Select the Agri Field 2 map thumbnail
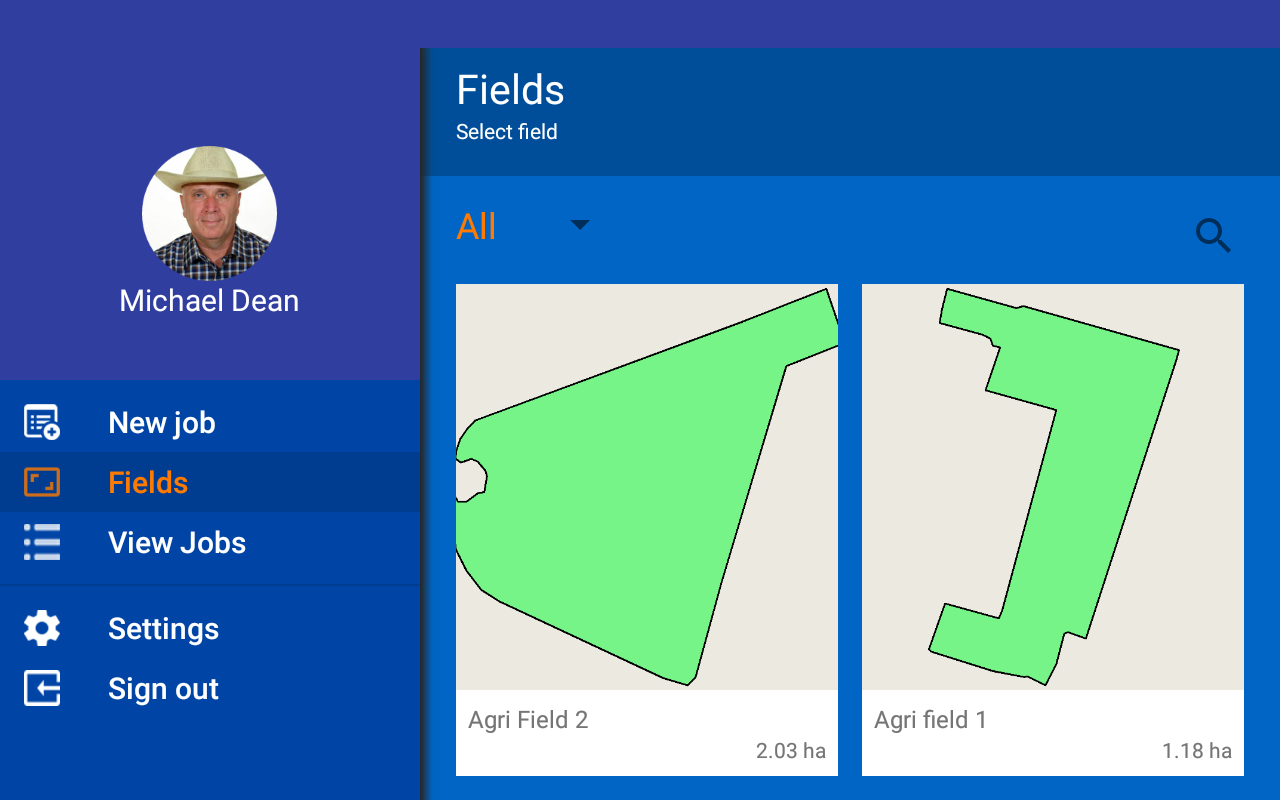The height and width of the screenshot is (800, 1280). click(647, 487)
